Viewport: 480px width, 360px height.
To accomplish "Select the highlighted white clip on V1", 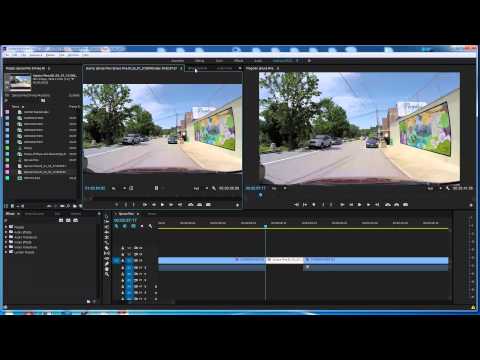I will pyautogui.click(x=285, y=260).
